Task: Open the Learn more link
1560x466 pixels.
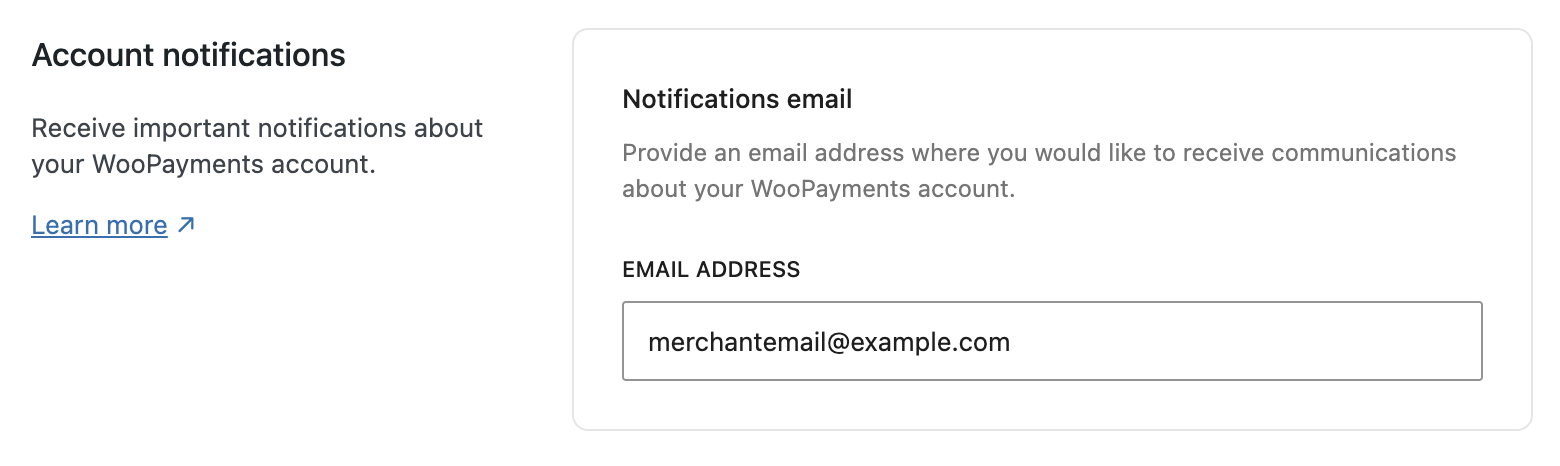Action: (99, 226)
